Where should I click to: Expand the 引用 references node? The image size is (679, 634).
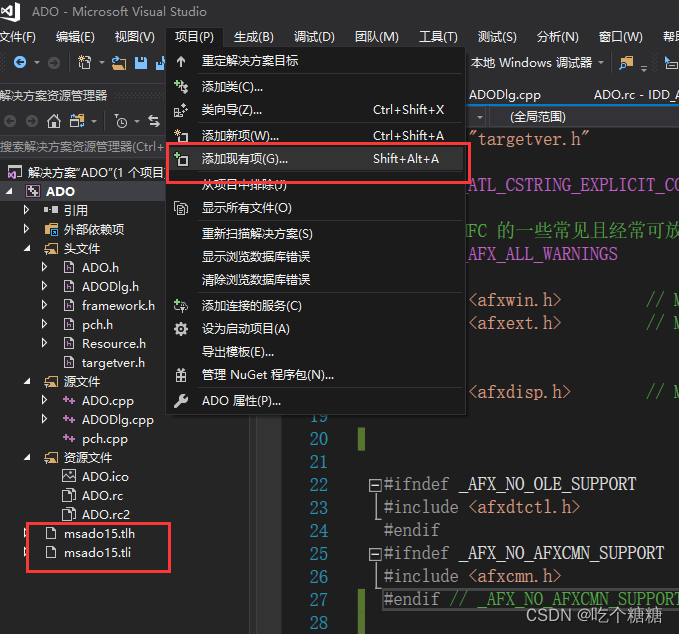(x=26, y=210)
